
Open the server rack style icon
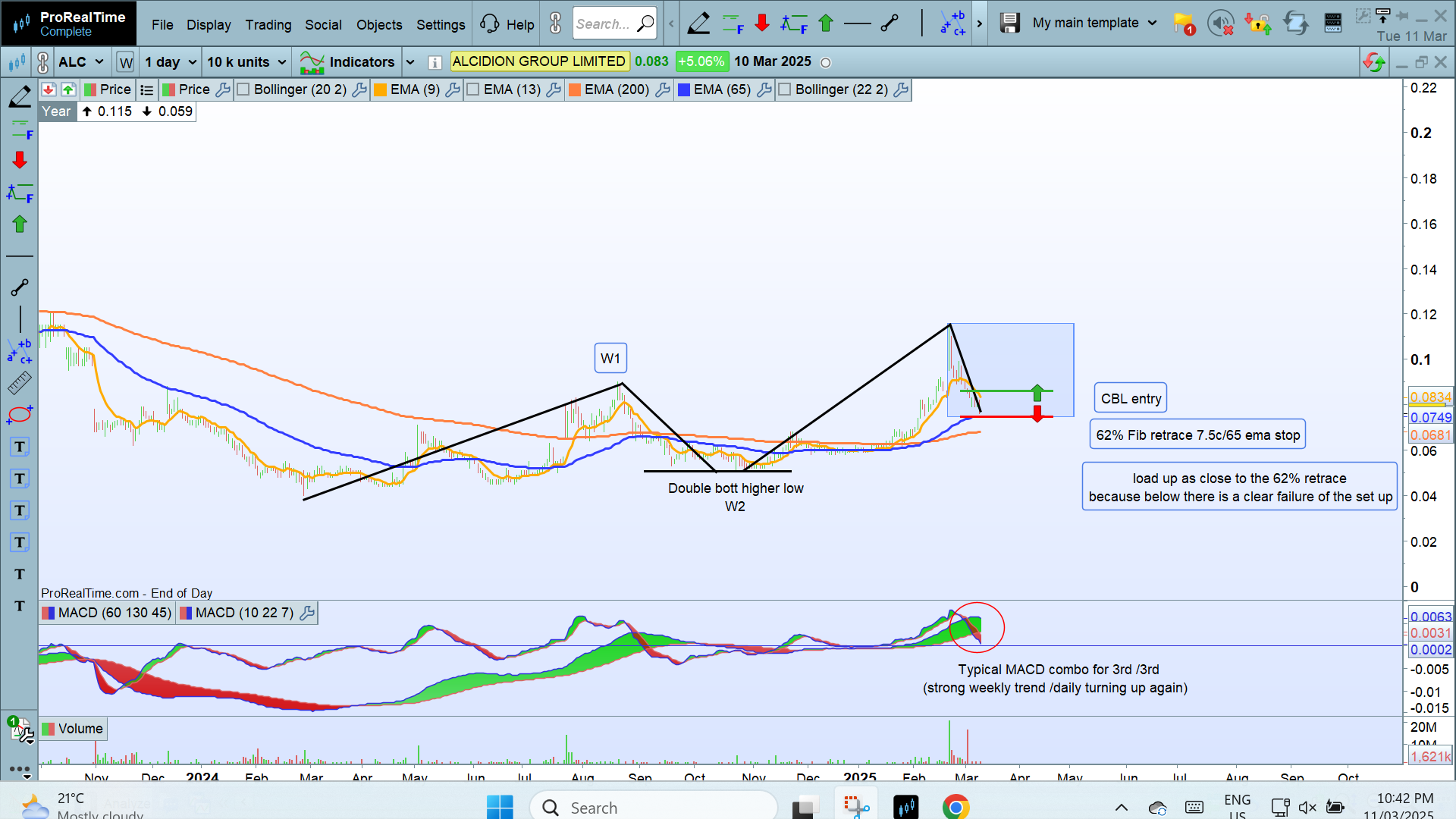click(1333, 24)
